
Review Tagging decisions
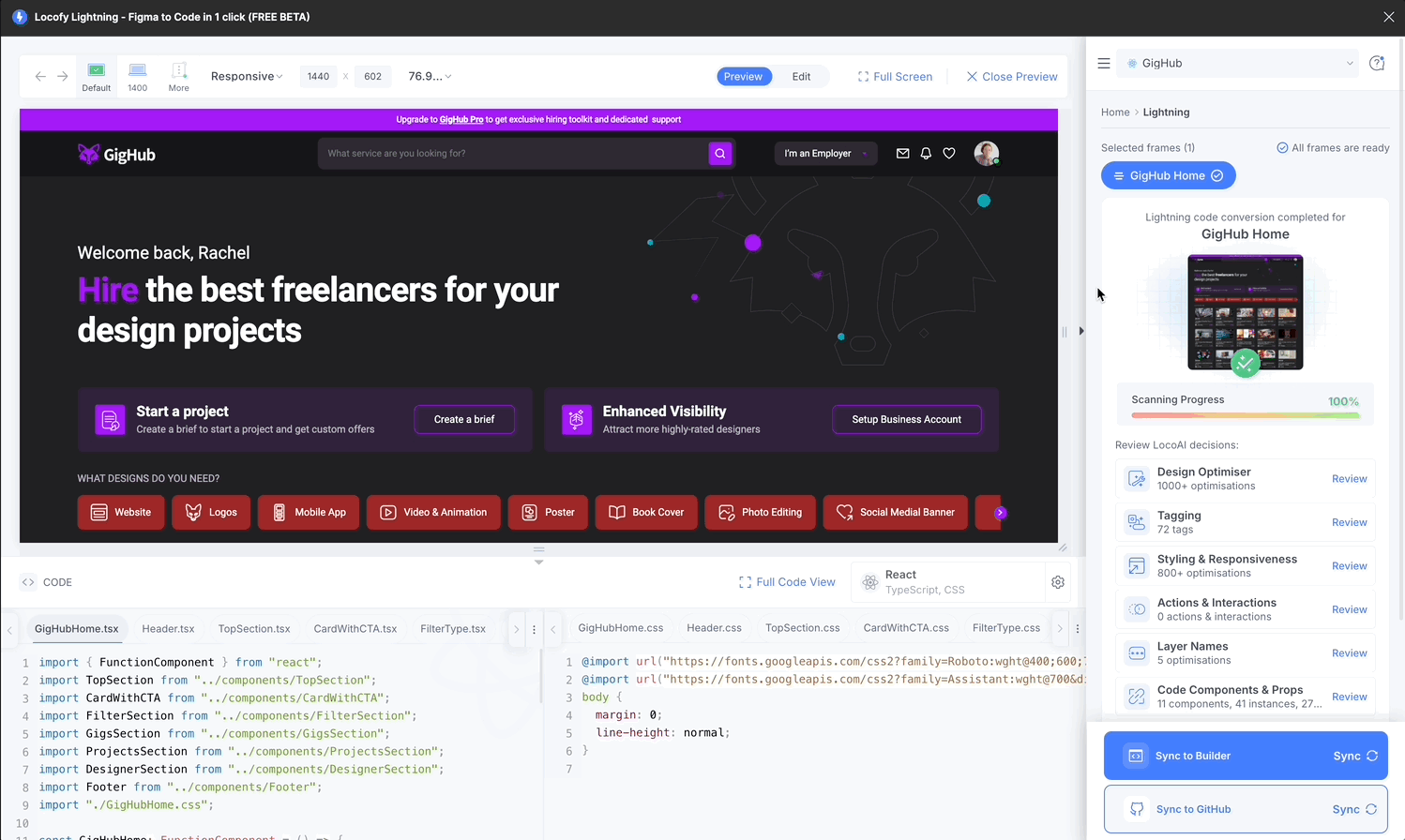[x=1349, y=522]
